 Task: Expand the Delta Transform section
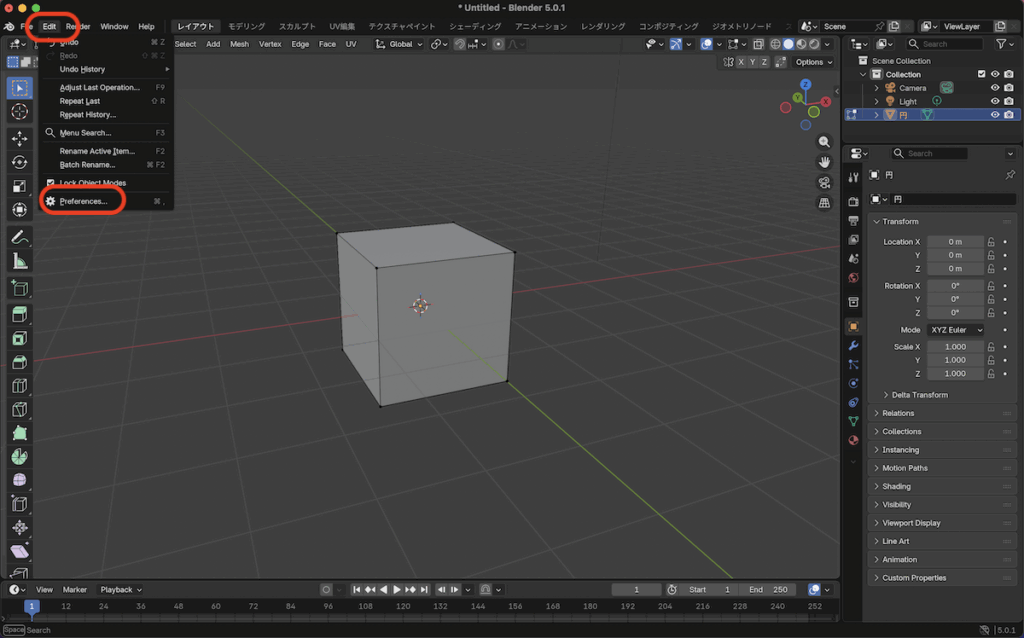[x=918, y=395]
